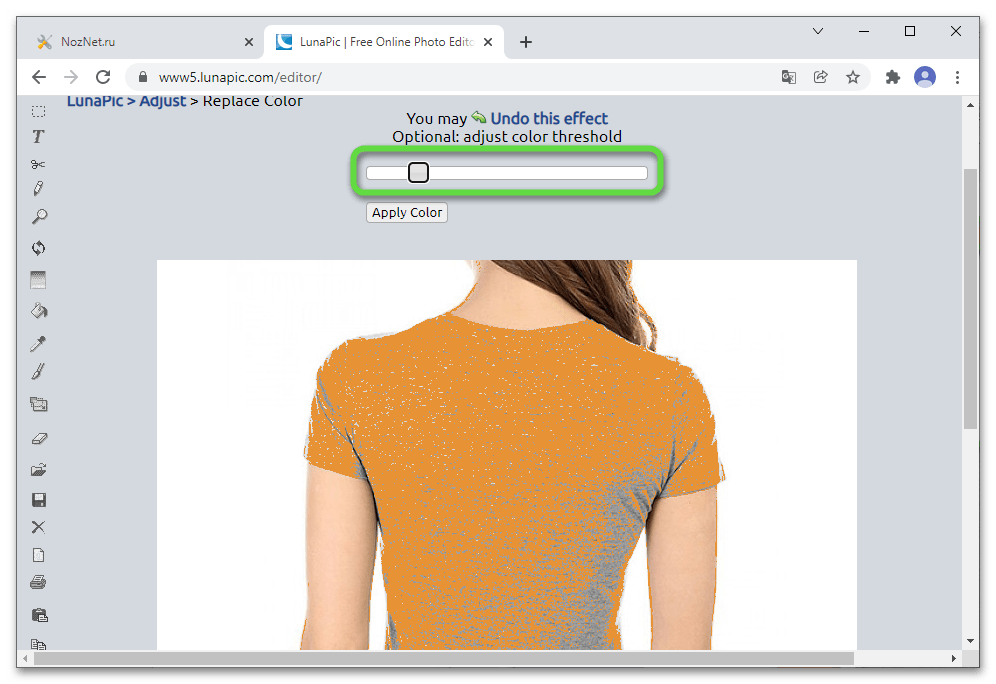Click the browser forward arrow
This screenshot has height=684, width=996.
pos(71,77)
